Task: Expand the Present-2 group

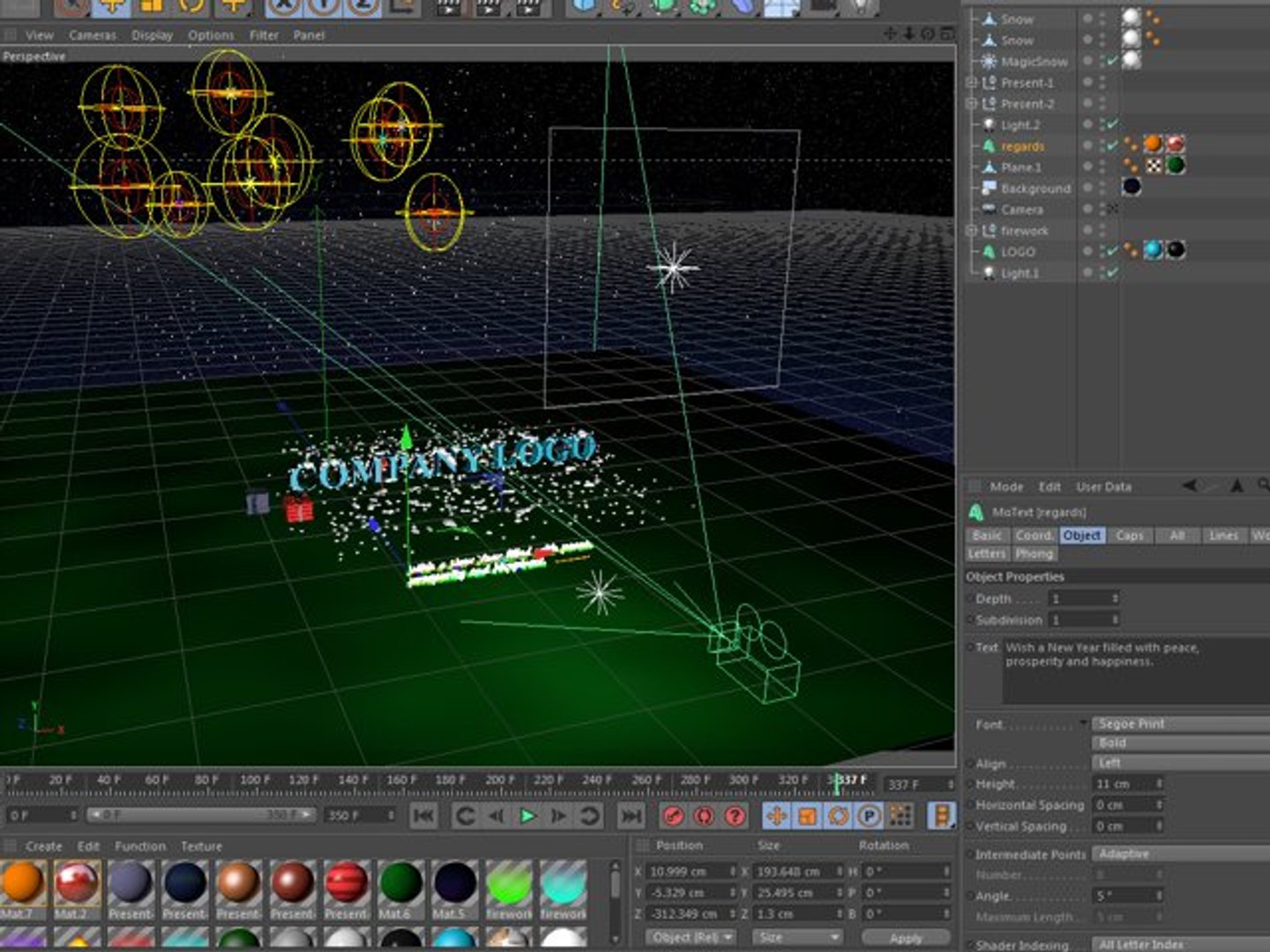Action: 971,104
